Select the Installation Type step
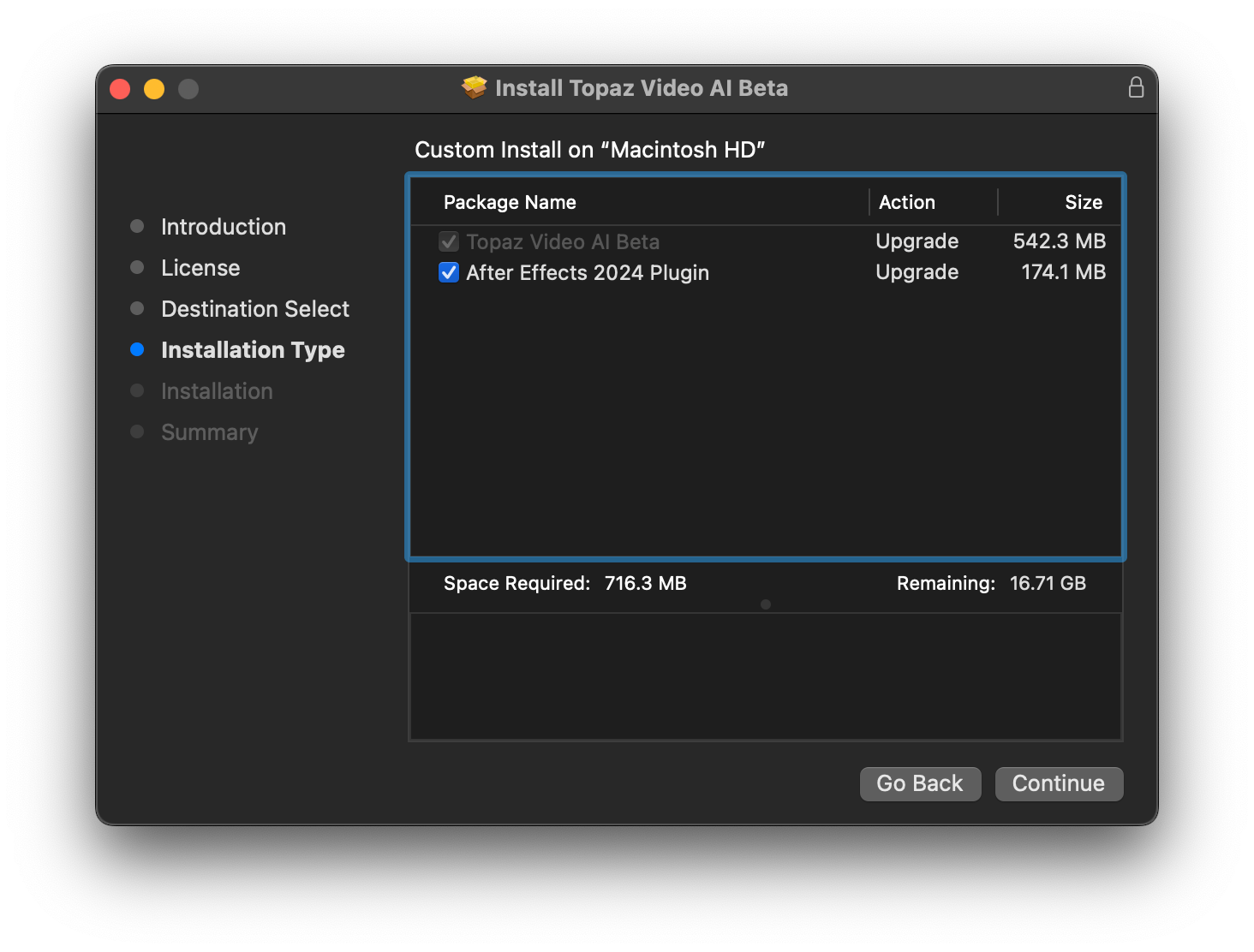This screenshot has width=1254, height=952. (x=253, y=350)
